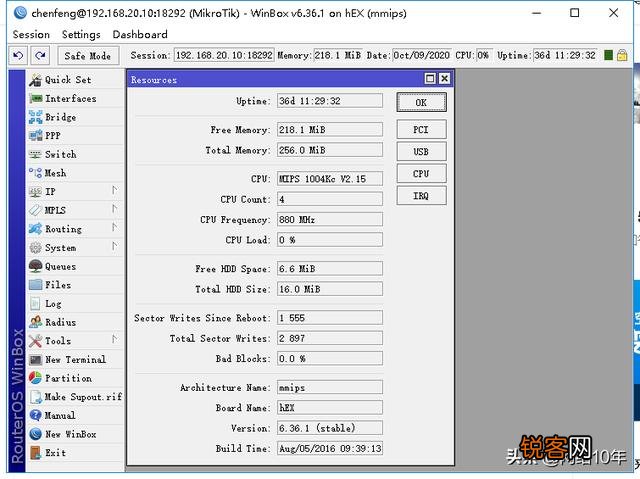Click the padlock icon in toolbar
This screenshot has width=640, height=479.
622,56
